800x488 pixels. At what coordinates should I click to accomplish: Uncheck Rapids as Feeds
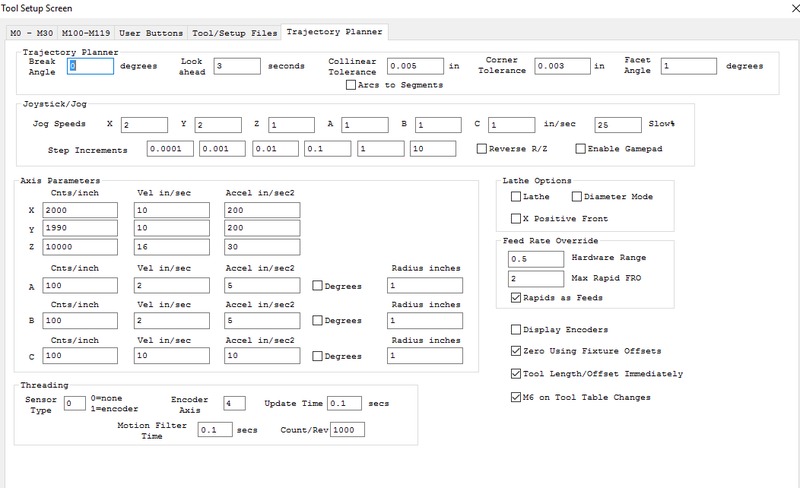pyautogui.click(x=516, y=298)
